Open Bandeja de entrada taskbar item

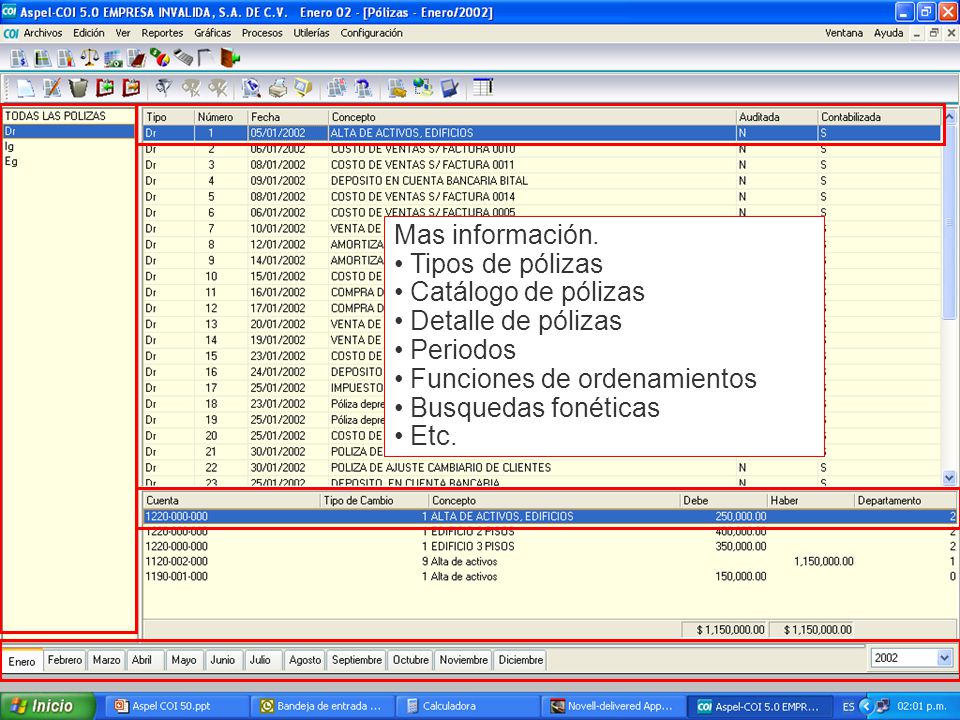[323, 706]
